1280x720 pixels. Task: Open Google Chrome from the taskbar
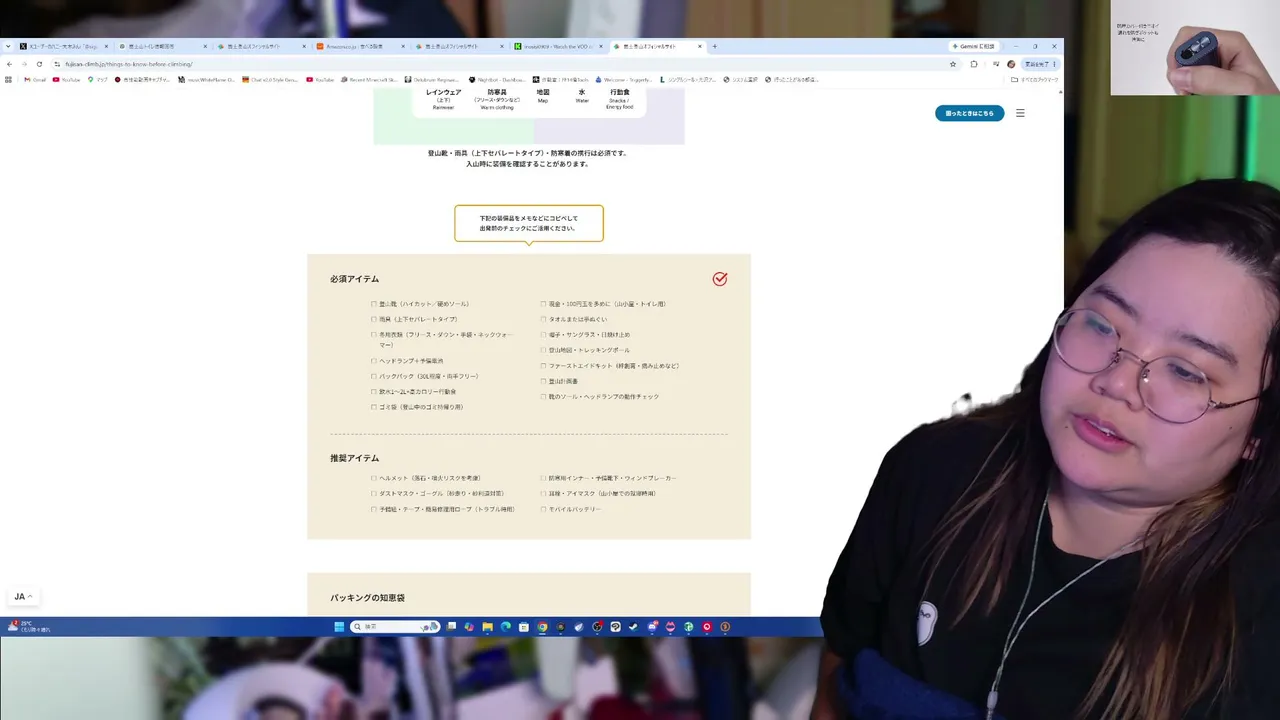coord(542,627)
